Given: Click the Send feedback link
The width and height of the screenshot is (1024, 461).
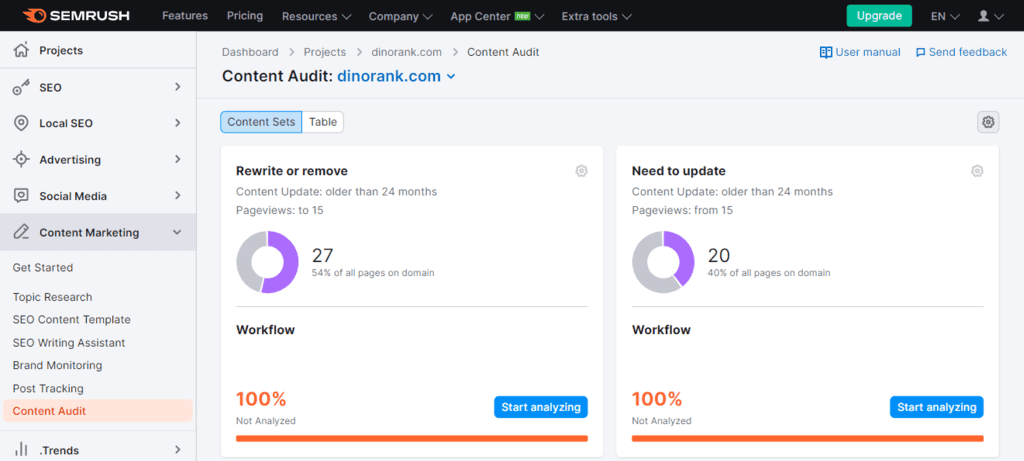Looking at the screenshot, I should point(961,52).
